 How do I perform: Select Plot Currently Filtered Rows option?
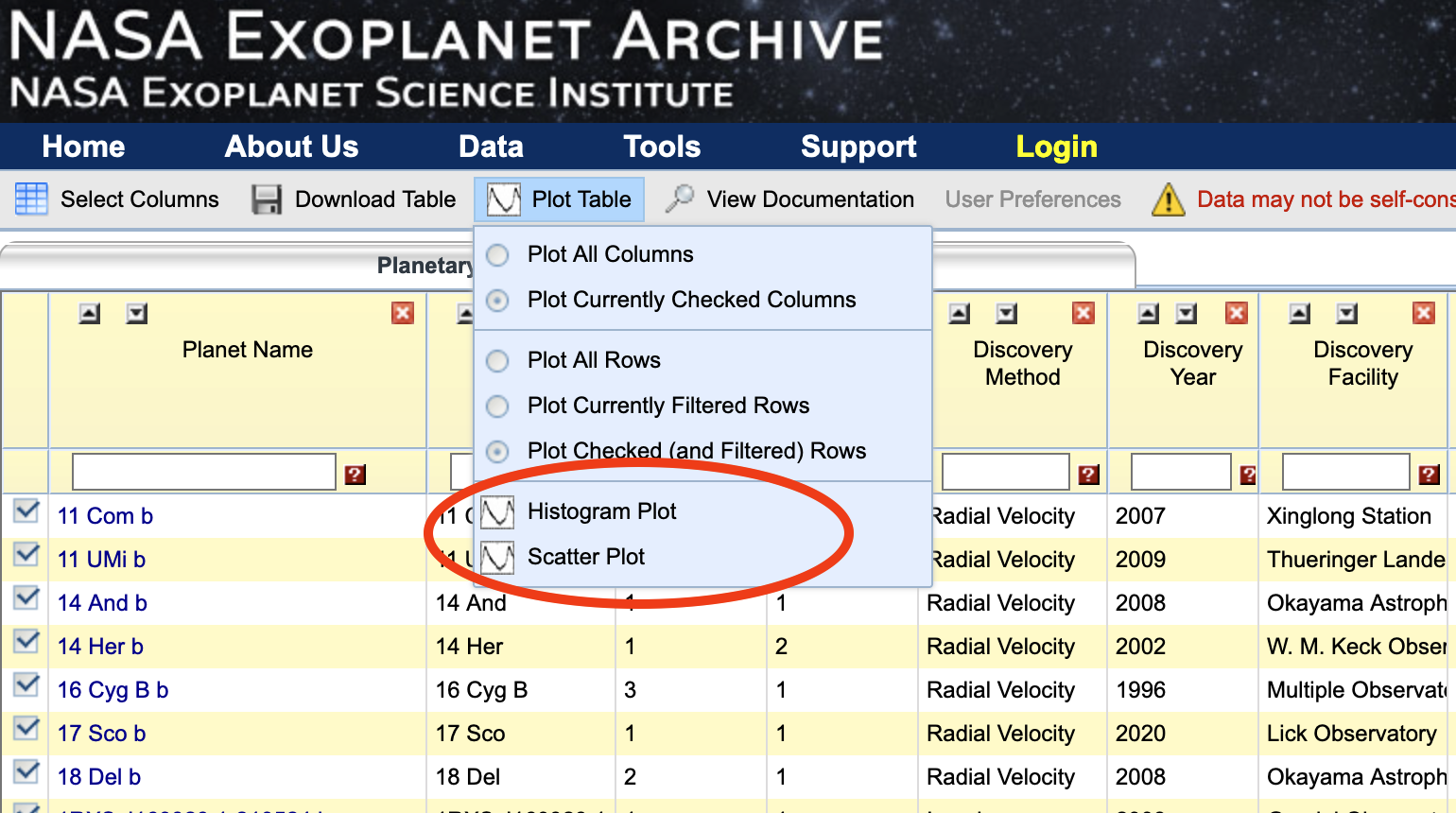[x=497, y=406]
